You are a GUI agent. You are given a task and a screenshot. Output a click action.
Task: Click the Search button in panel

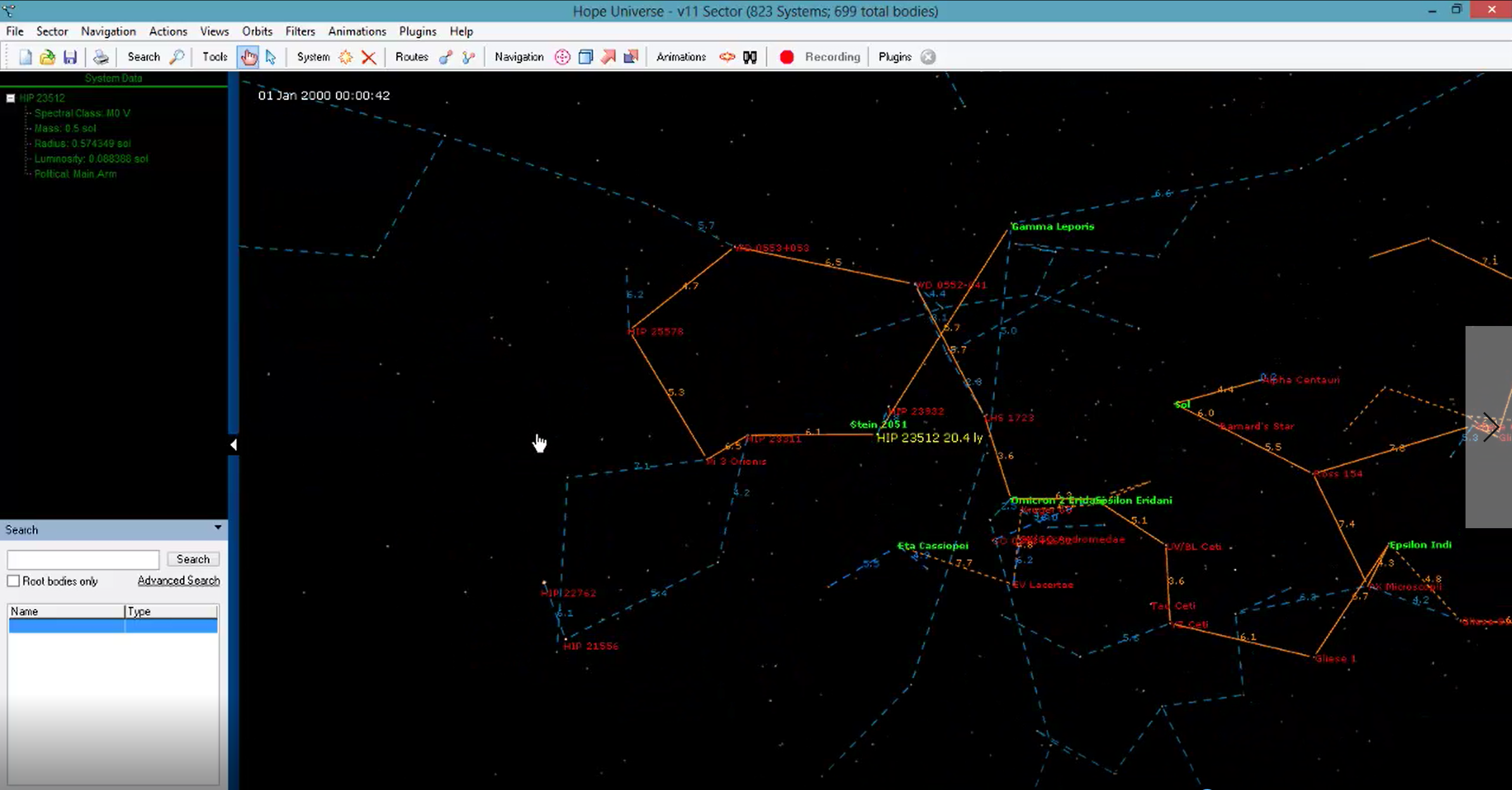coord(193,560)
